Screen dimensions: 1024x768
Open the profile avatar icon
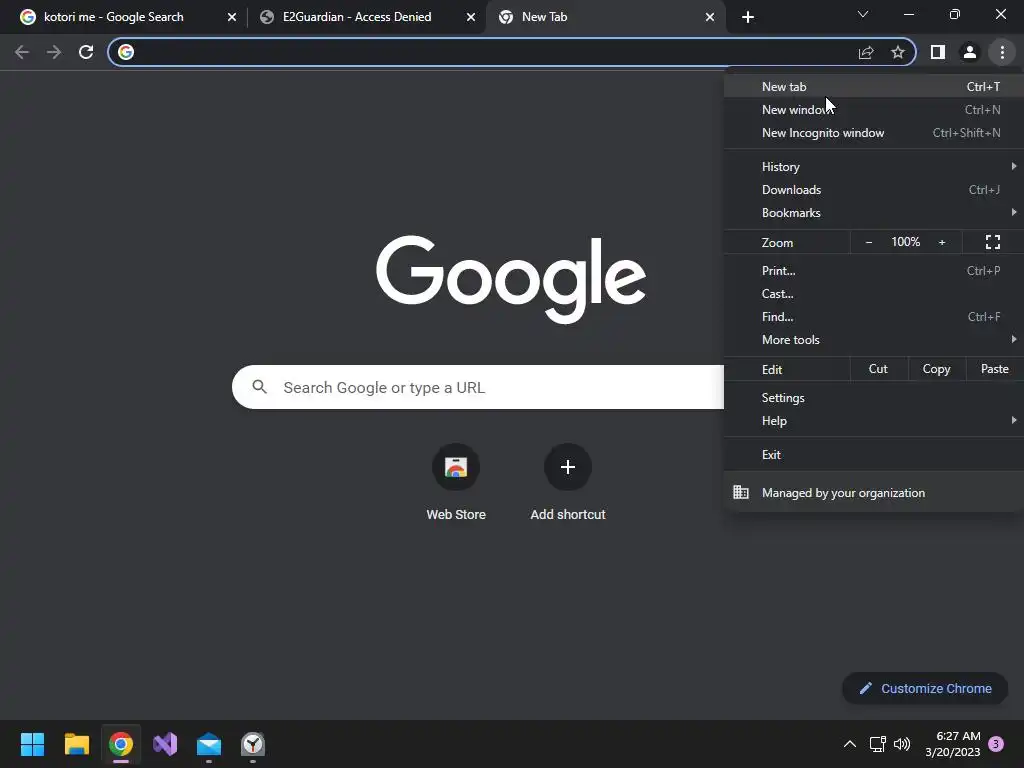[970, 52]
